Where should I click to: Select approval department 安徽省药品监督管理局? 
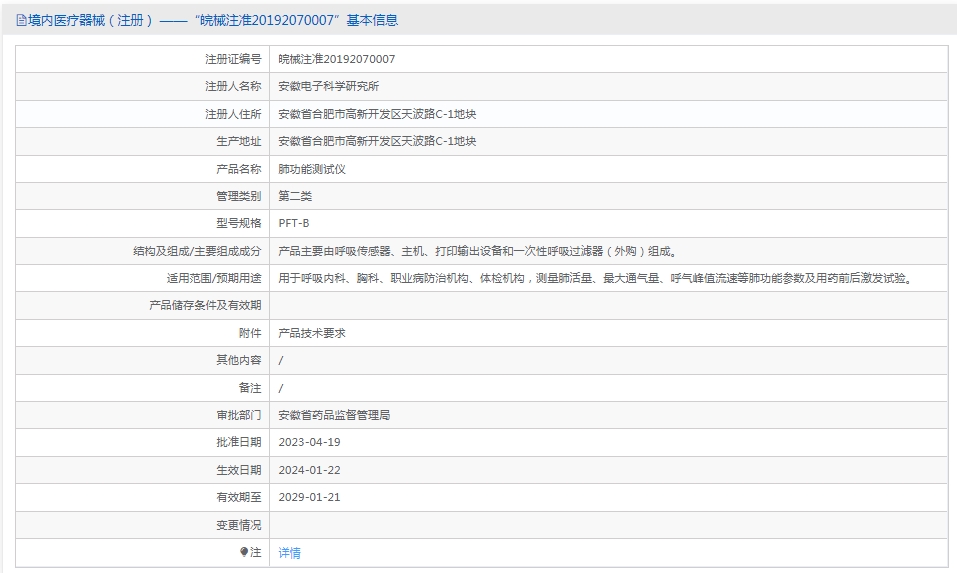(x=334, y=416)
